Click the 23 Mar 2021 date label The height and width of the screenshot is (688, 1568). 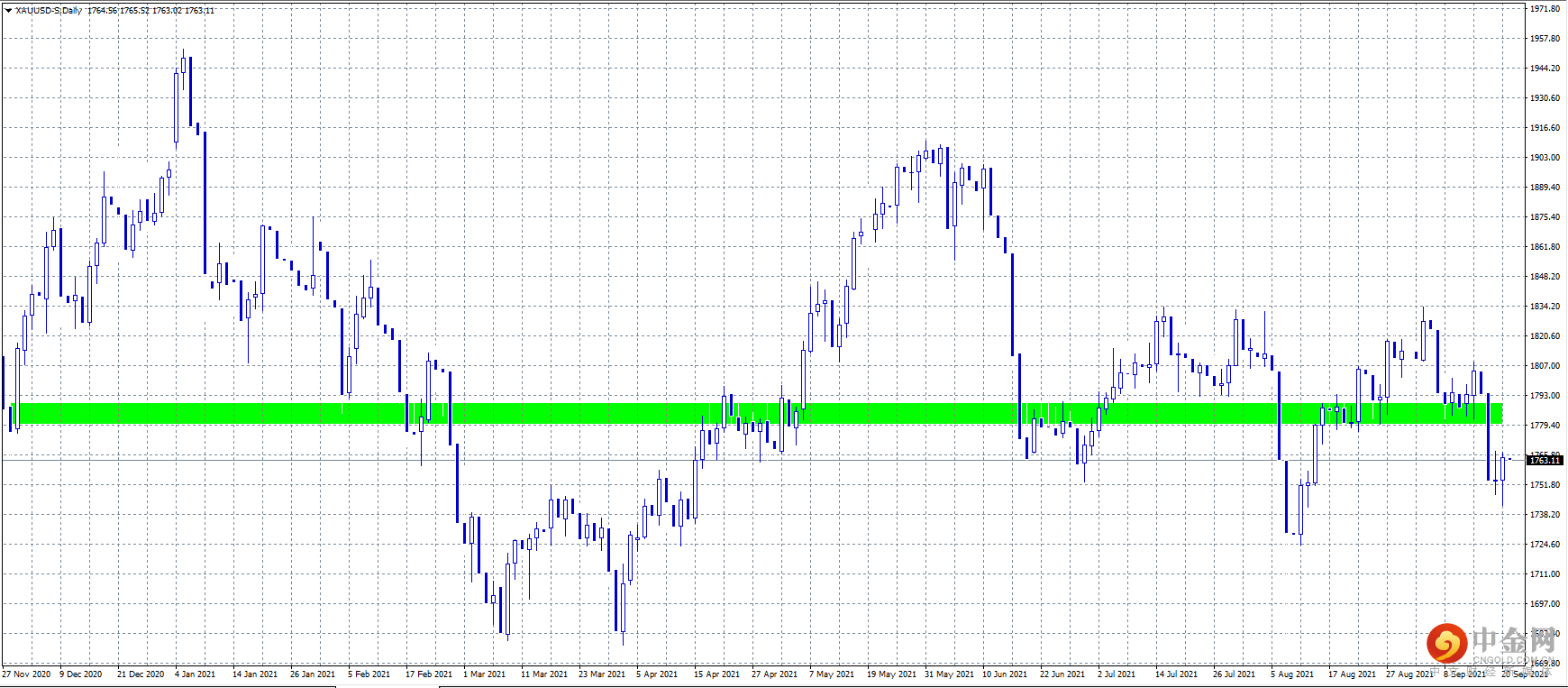(602, 674)
